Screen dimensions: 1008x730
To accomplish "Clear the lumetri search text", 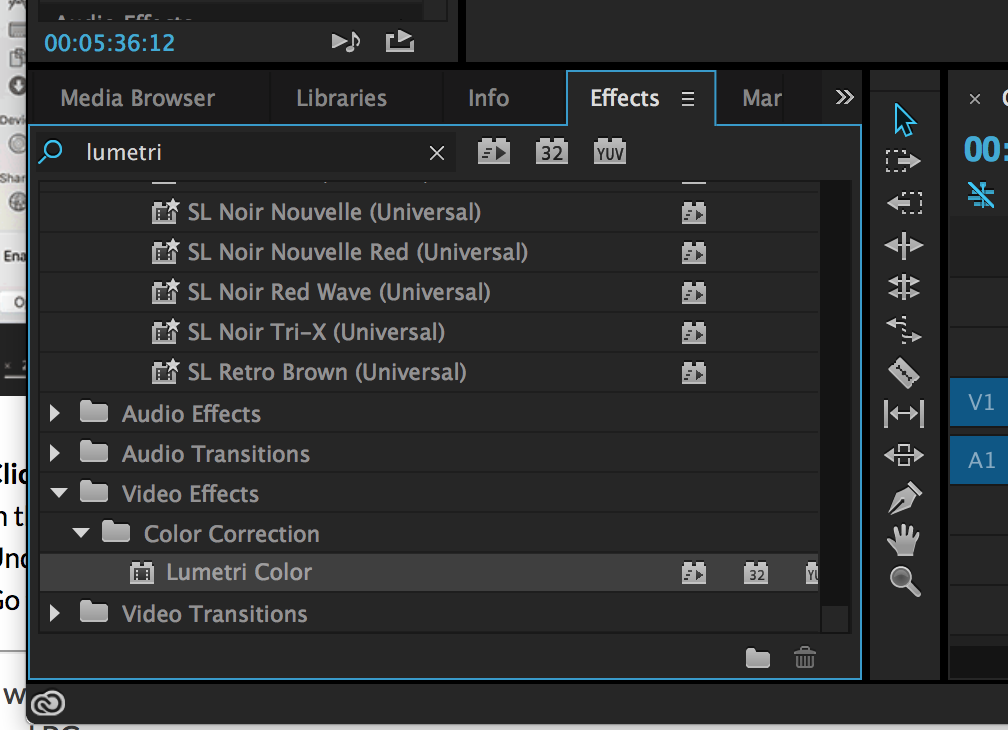I will coord(437,153).
